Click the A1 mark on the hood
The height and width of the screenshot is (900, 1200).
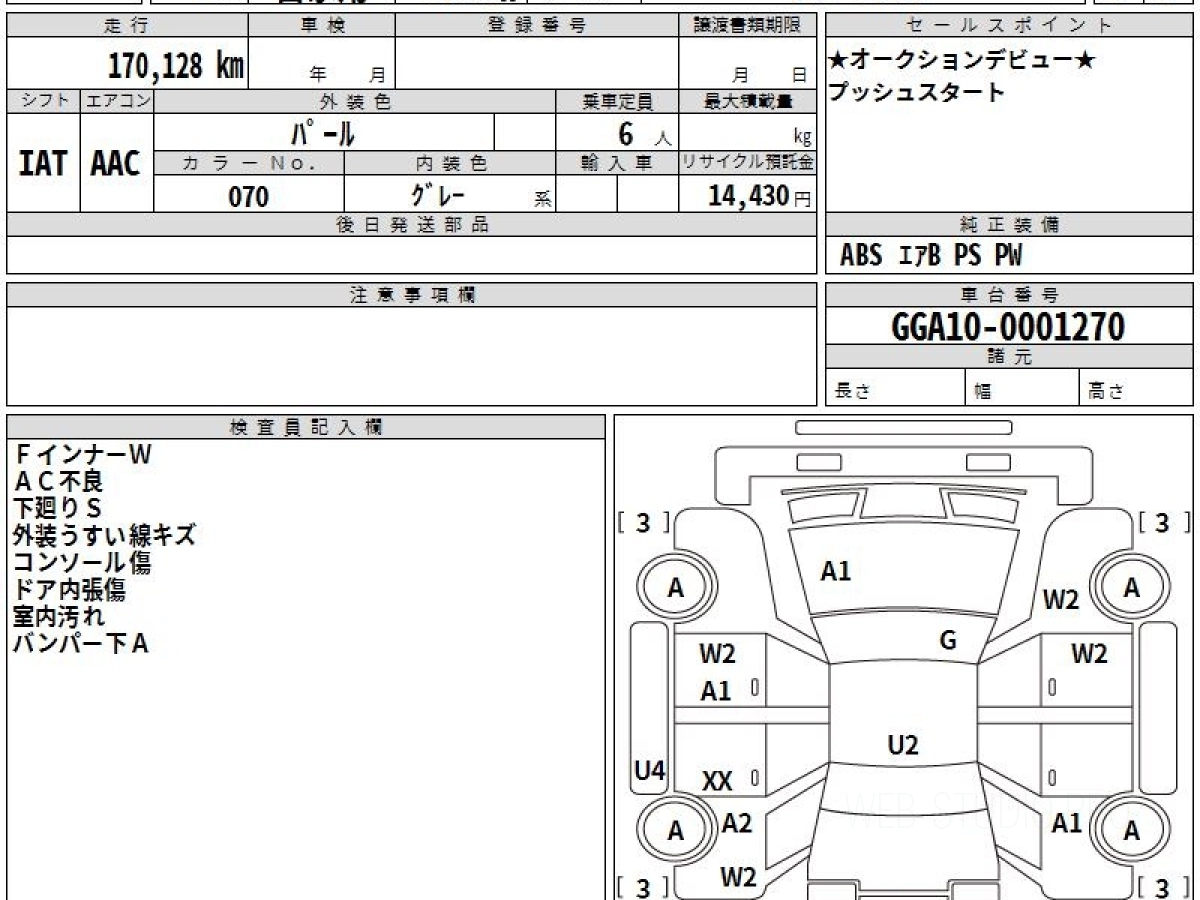(835, 572)
